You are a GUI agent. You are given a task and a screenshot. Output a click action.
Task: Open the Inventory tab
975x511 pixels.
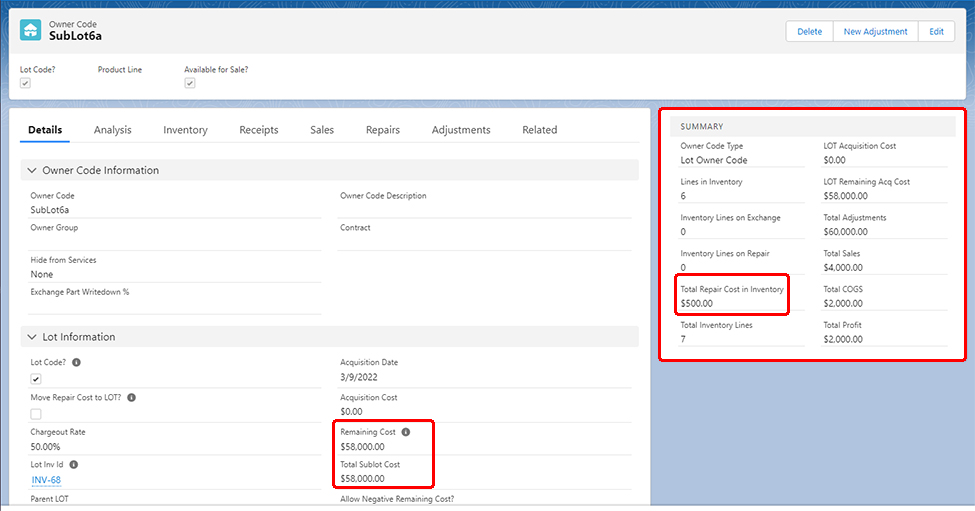[x=185, y=130]
